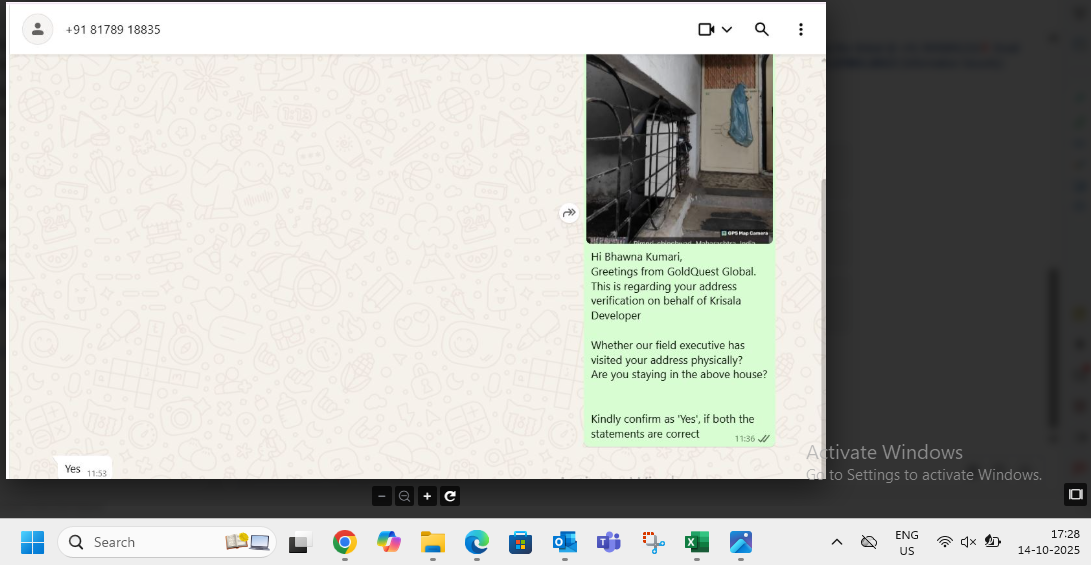Search within this WhatsApp chat
Viewport: 1091px width, 565px height.
(x=762, y=30)
